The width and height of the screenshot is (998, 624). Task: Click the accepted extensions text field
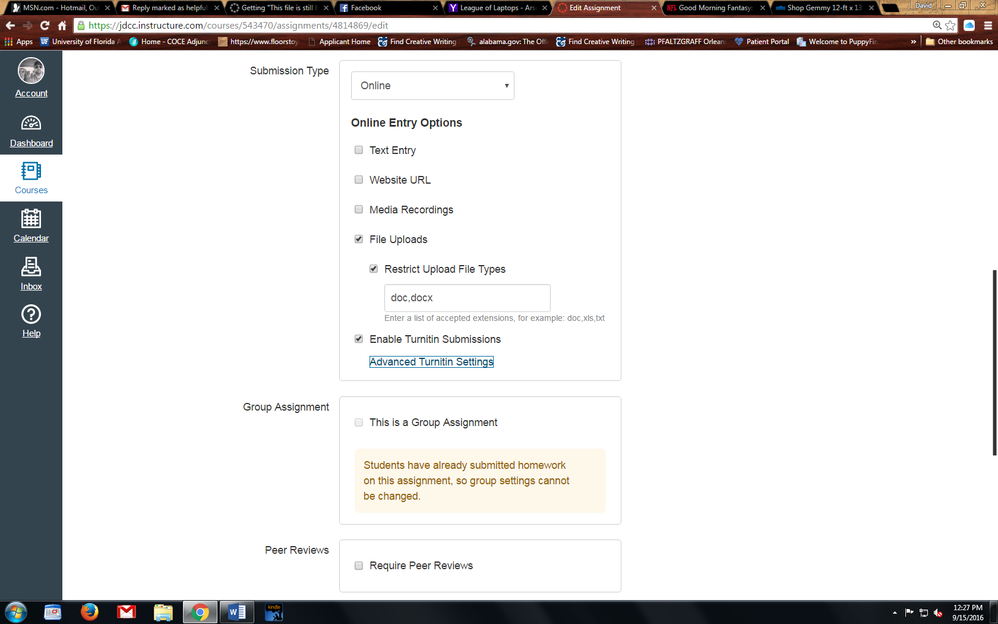[x=467, y=298]
